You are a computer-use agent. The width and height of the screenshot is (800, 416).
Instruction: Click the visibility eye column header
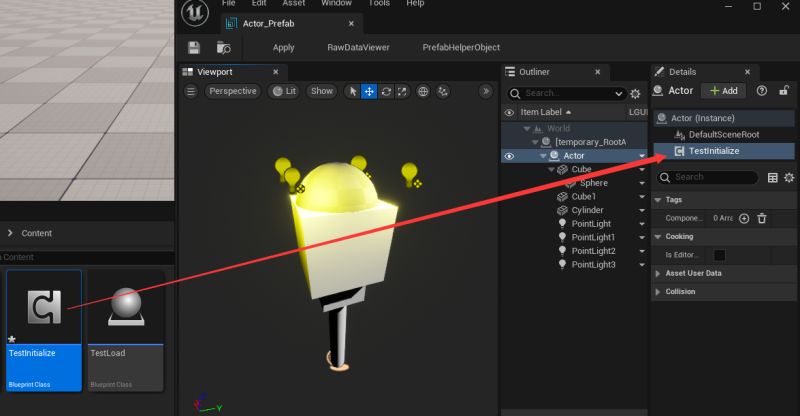509,112
